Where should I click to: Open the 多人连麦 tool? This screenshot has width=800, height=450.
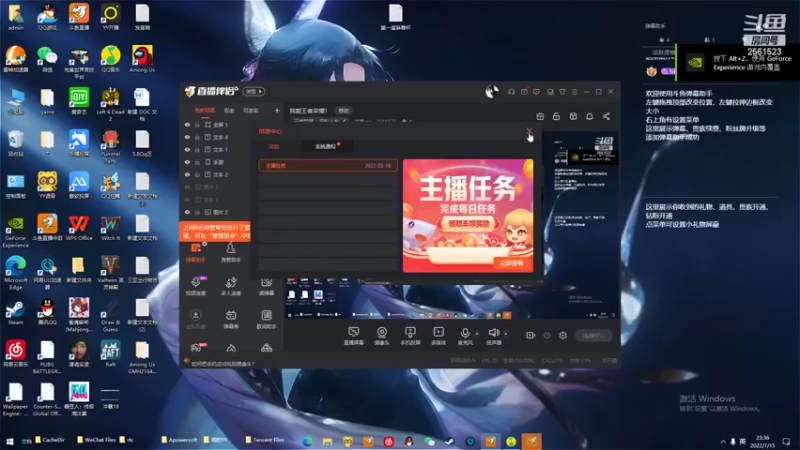231,287
